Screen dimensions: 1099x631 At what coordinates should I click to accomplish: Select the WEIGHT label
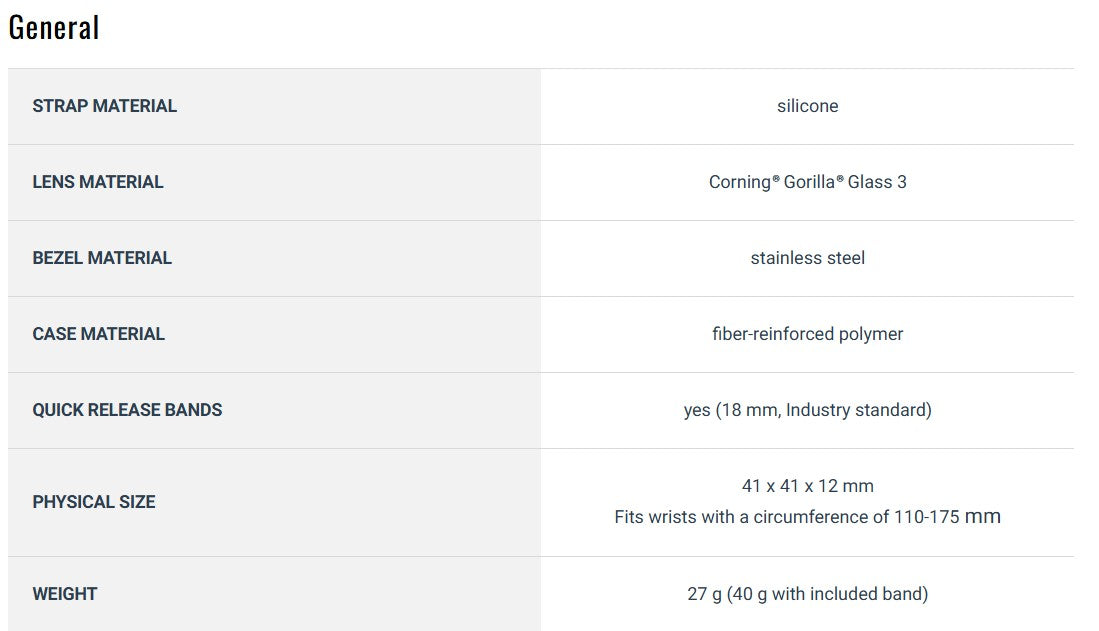click(64, 594)
